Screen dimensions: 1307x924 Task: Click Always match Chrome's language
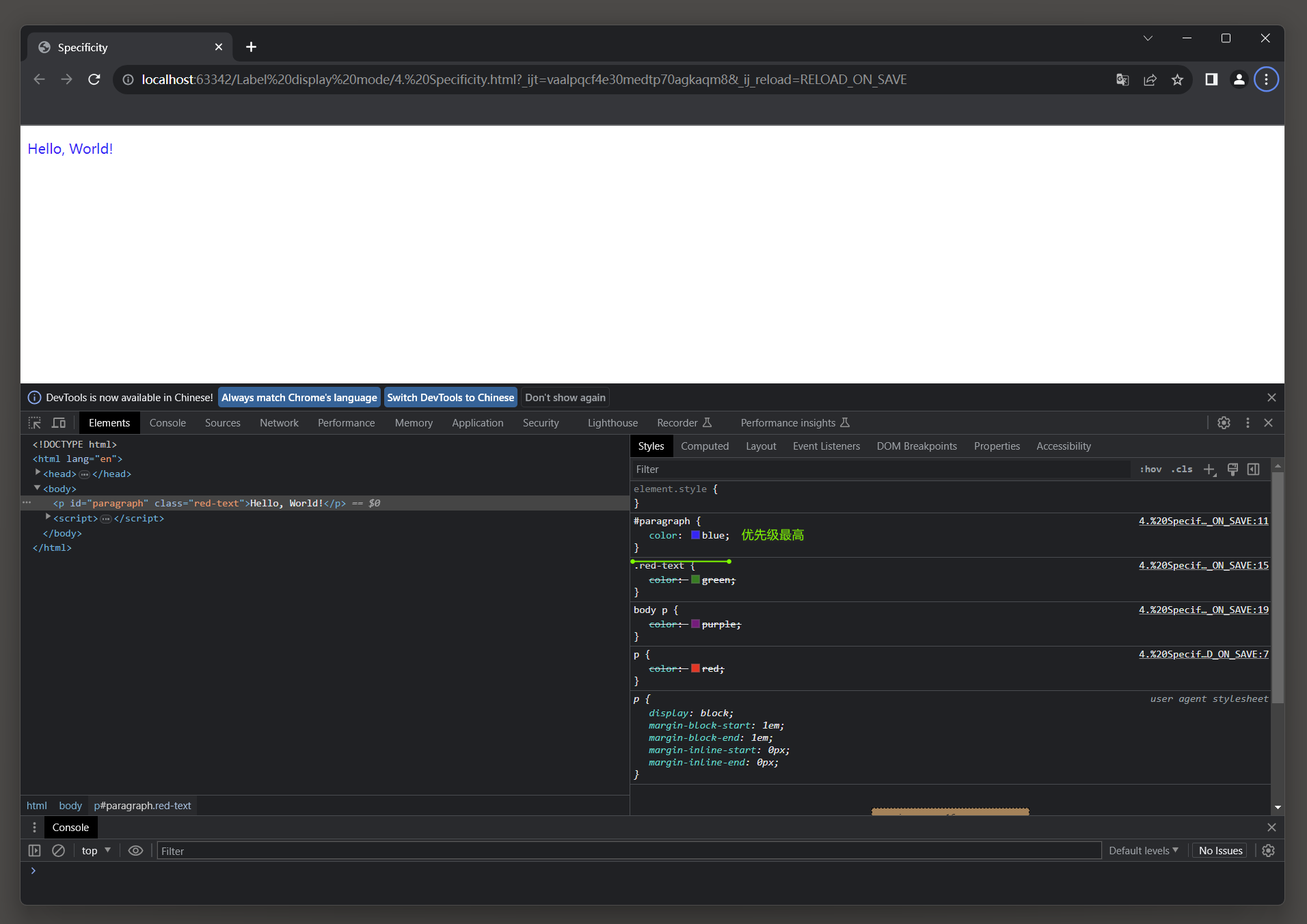click(x=299, y=398)
